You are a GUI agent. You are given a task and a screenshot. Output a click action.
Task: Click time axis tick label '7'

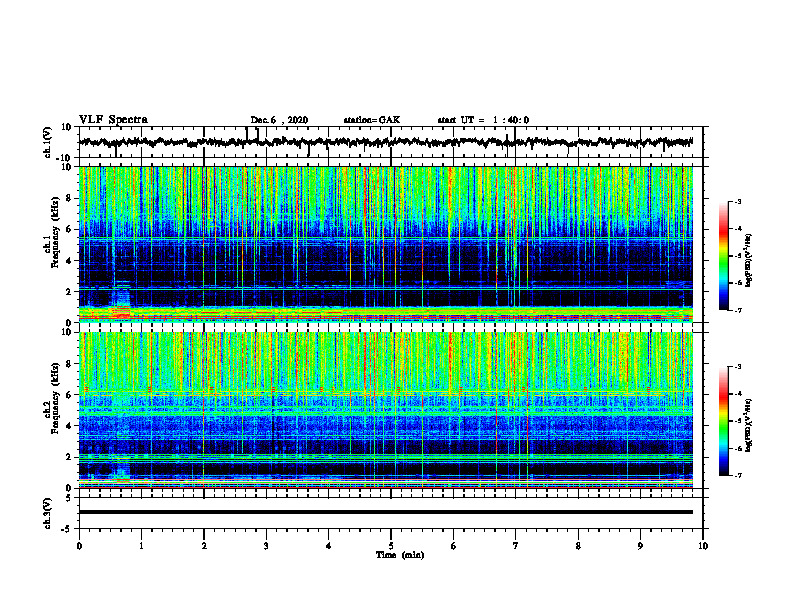[x=516, y=546]
